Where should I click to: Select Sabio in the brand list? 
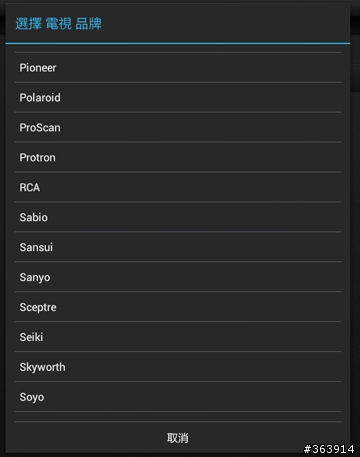click(x=178, y=217)
